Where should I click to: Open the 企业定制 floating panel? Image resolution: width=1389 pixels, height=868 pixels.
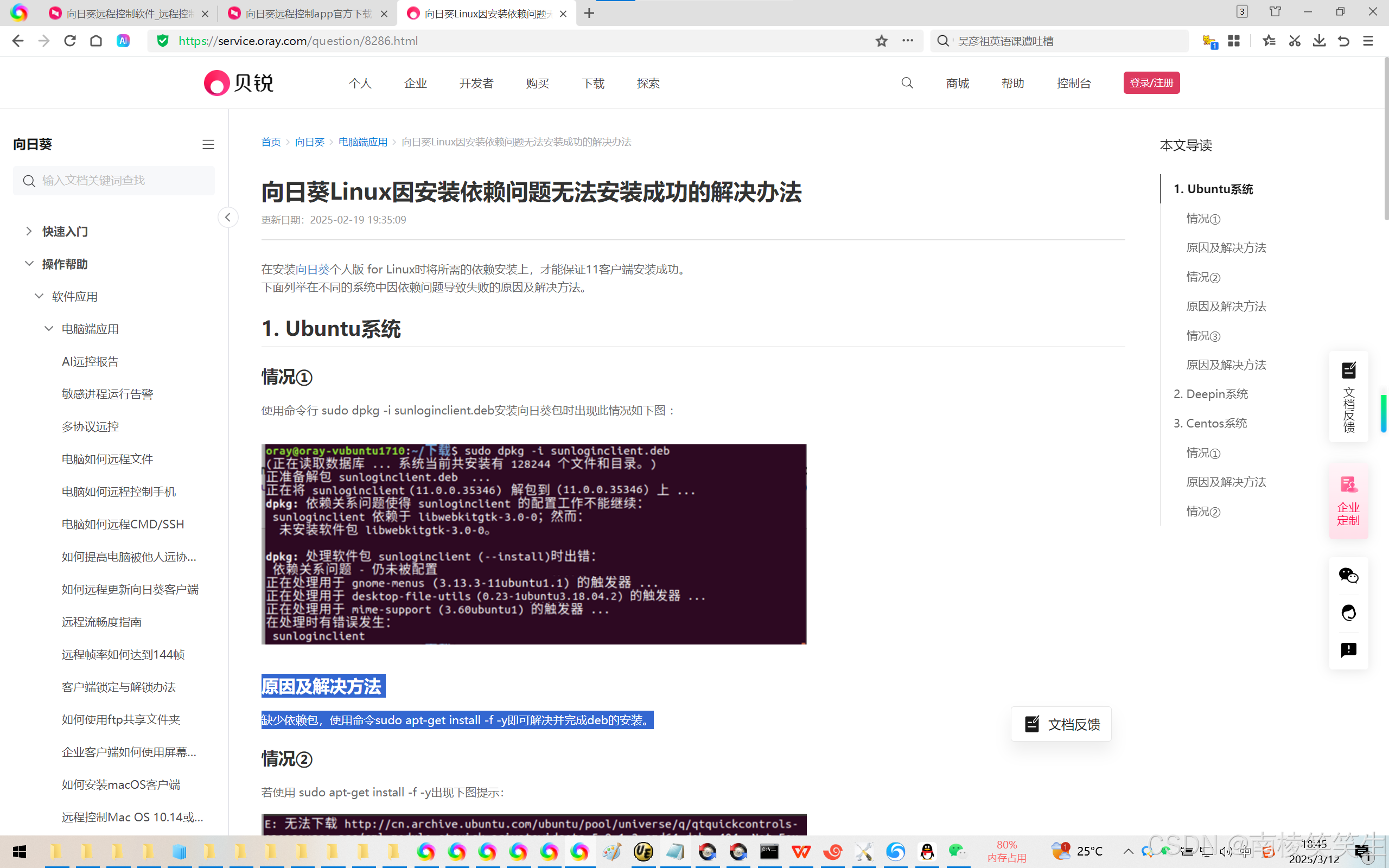(1348, 501)
